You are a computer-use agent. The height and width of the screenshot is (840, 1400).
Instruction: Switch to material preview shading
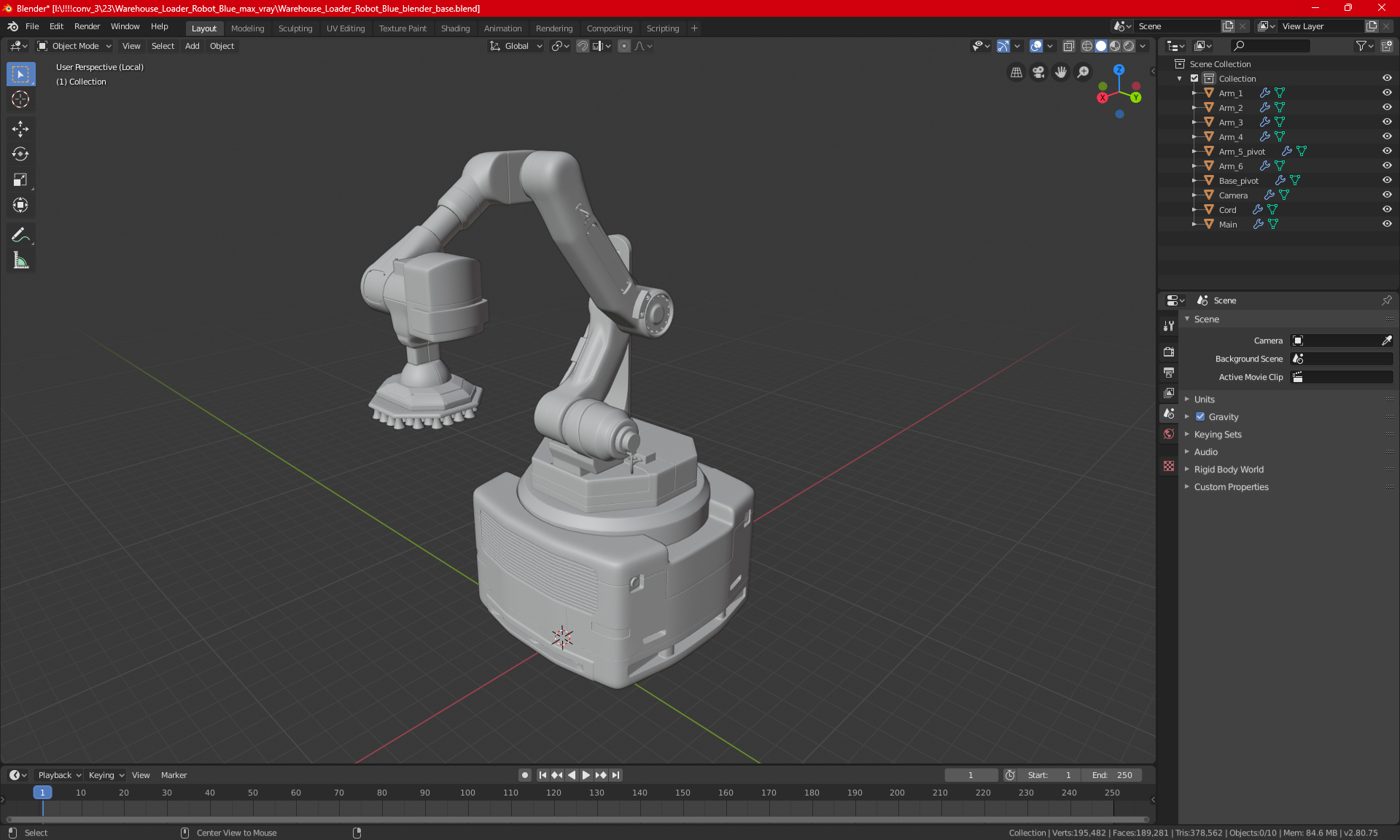coord(1115,46)
